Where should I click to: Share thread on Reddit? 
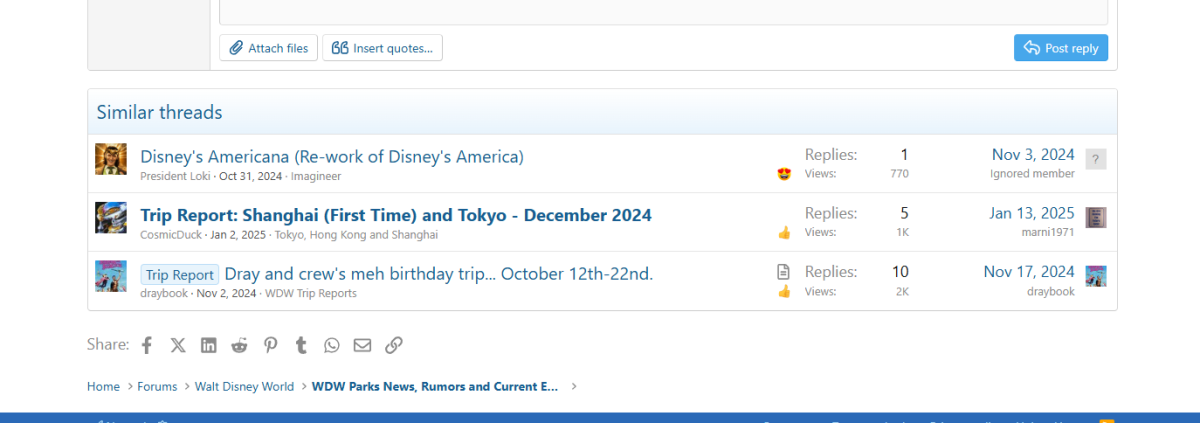(x=239, y=345)
